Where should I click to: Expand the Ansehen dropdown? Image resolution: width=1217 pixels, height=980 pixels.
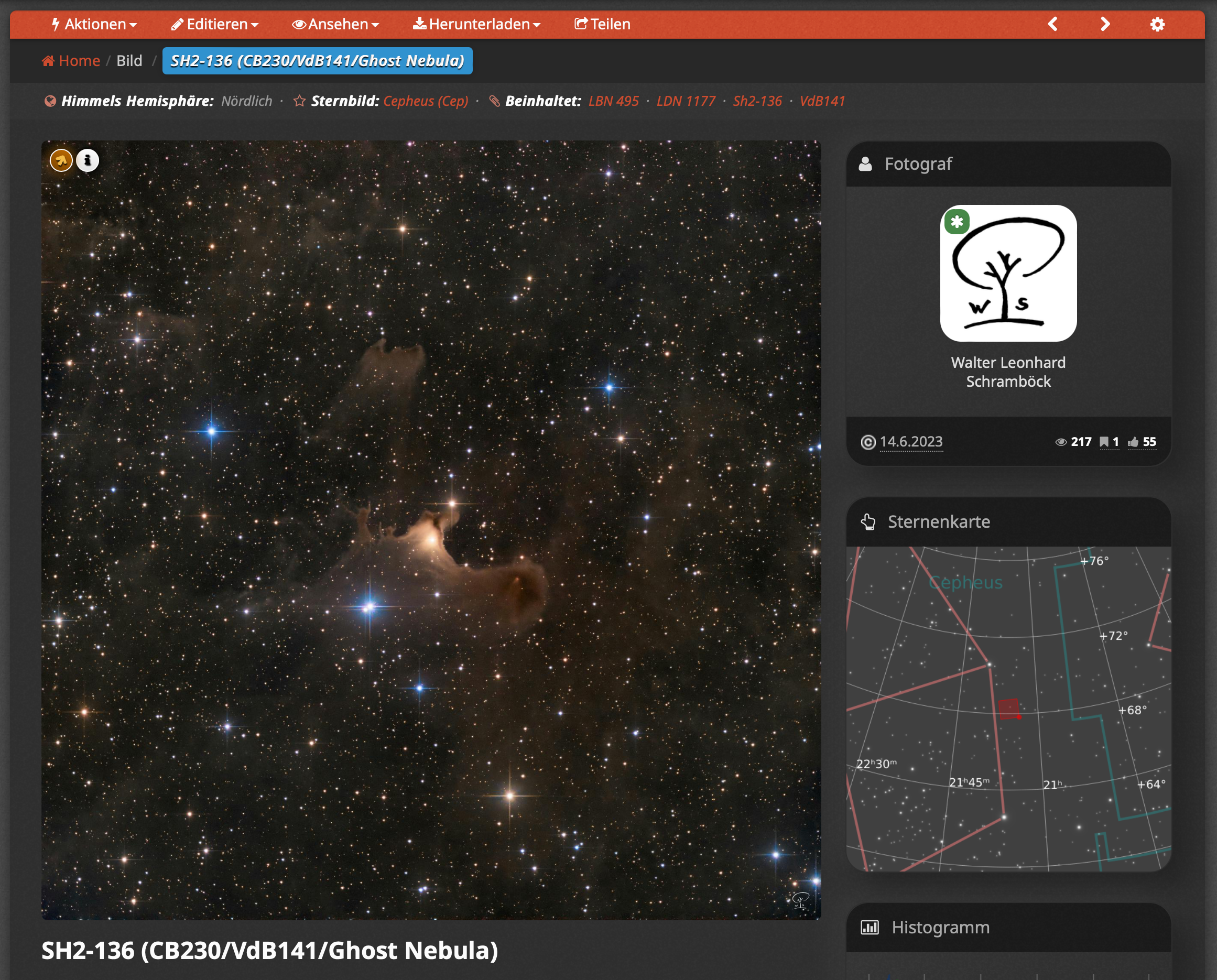[335, 24]
